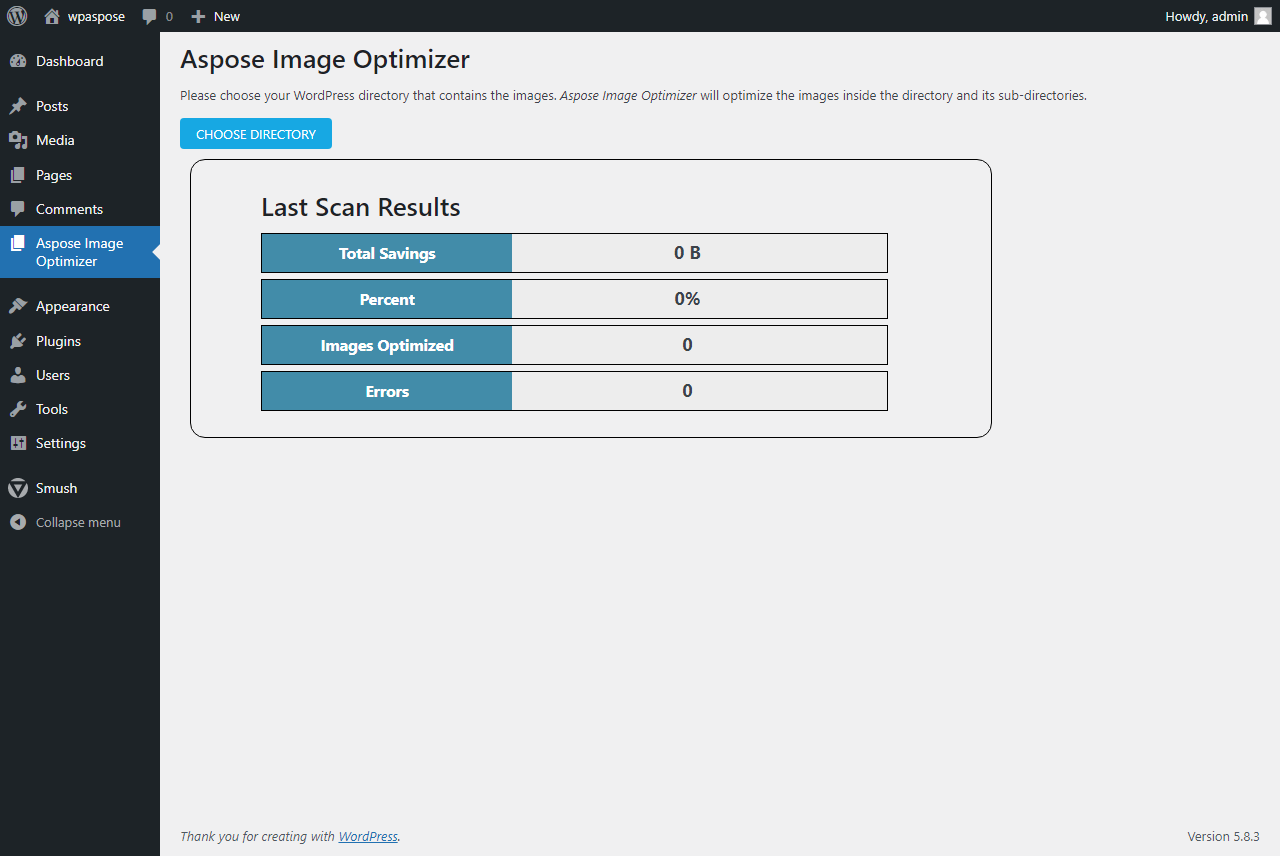Click the Total Savings label cell
Viewport: 1280px width, 856px height.
pos(387,253)
